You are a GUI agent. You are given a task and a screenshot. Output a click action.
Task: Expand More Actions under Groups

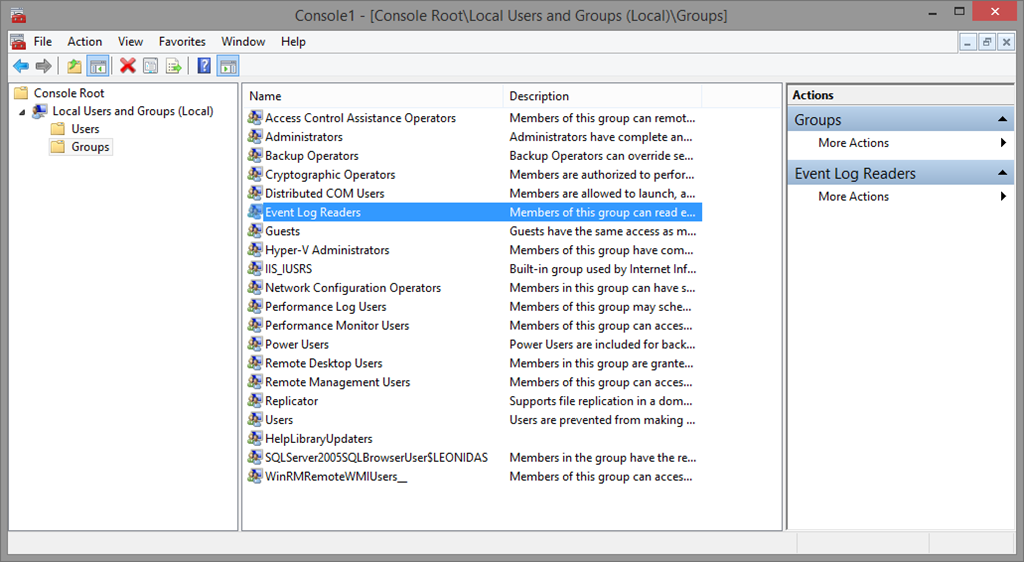click(1002, 143)
